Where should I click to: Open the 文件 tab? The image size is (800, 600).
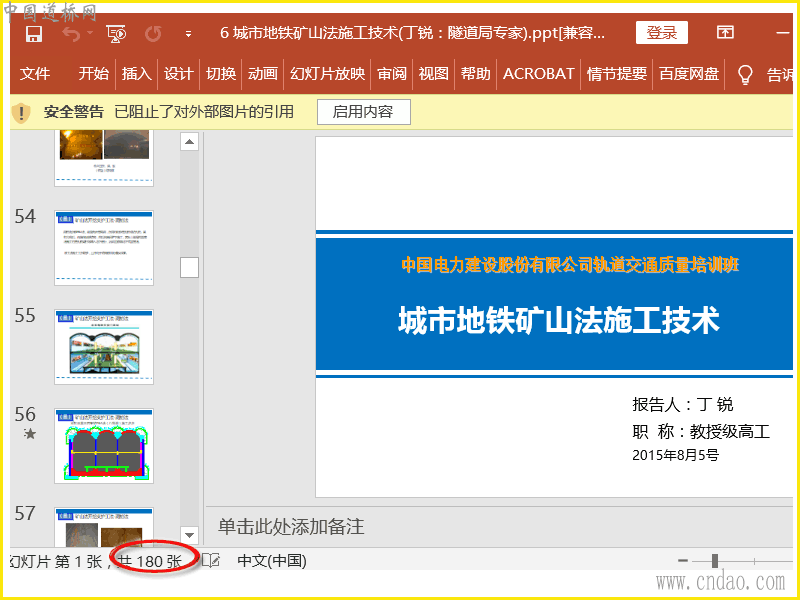tap(35, 74)
